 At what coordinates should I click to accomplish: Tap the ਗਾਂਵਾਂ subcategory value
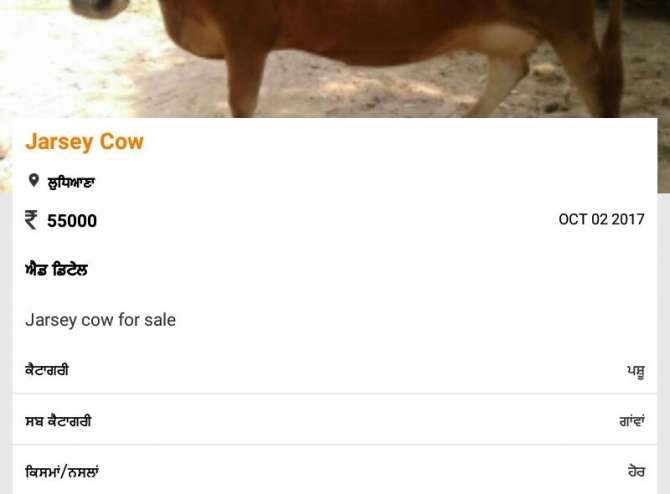632,421
